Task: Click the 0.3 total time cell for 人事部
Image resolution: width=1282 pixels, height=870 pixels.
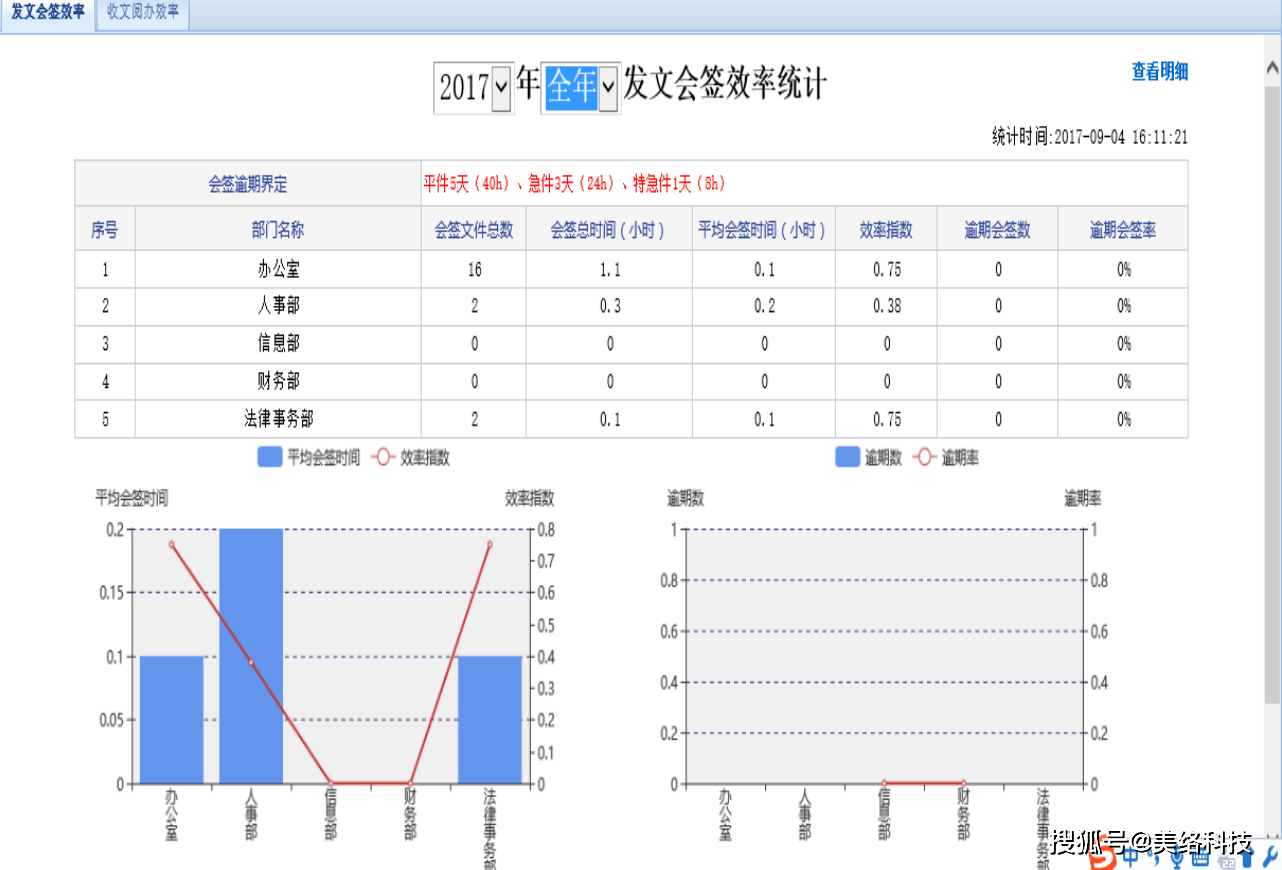Action: [x=610, y=306]
